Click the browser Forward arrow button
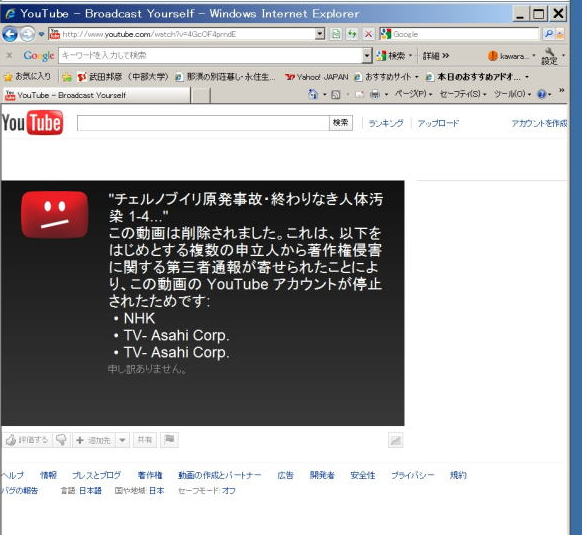 coord(27,34)
